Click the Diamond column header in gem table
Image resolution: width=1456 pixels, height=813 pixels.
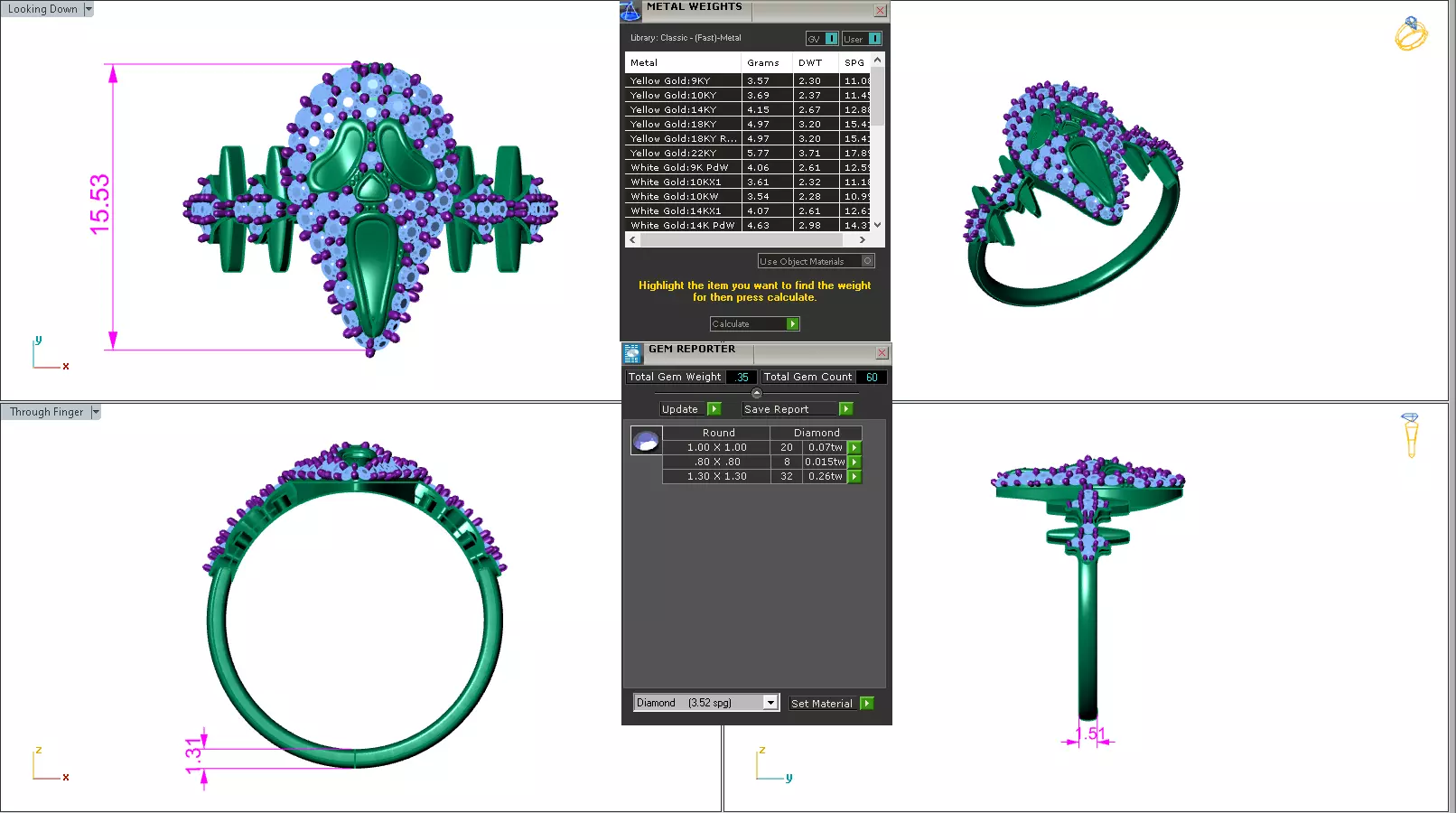[x=817, y=434]
